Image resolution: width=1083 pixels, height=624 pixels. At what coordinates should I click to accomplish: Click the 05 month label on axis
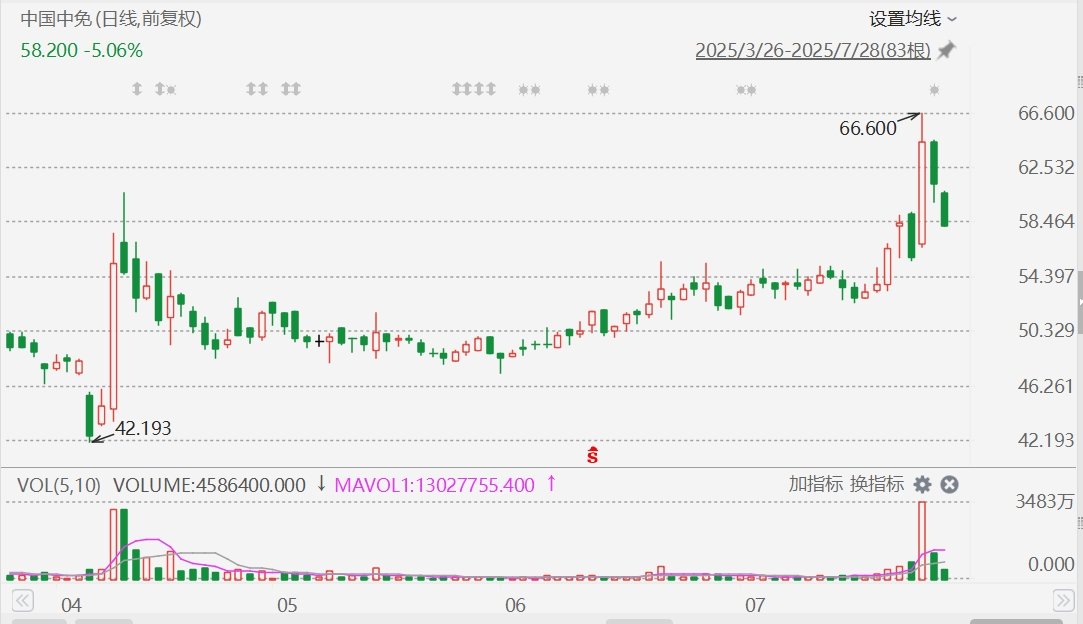pyautogui.click(x=287, y=605)
